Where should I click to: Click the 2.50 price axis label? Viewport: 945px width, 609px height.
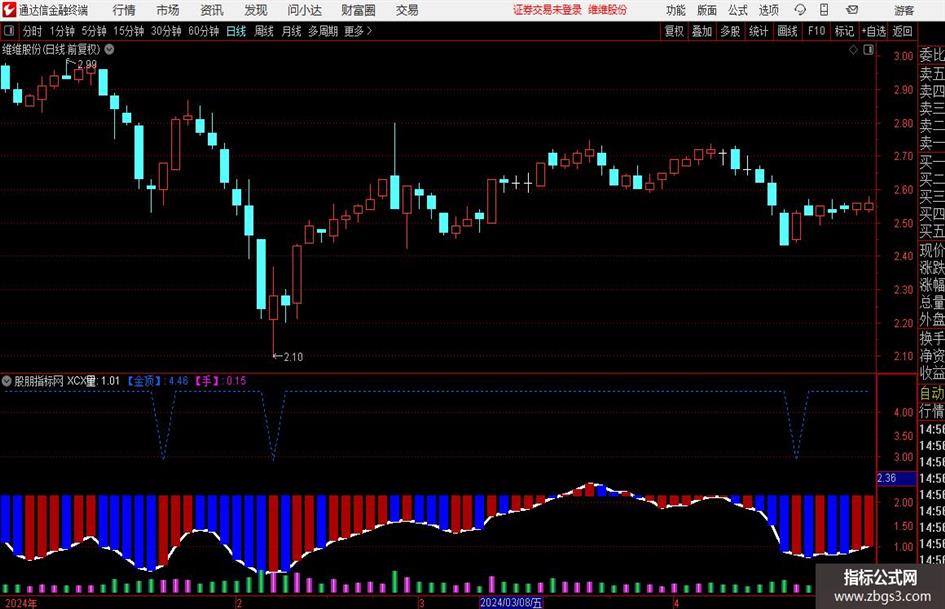point(903,223)
